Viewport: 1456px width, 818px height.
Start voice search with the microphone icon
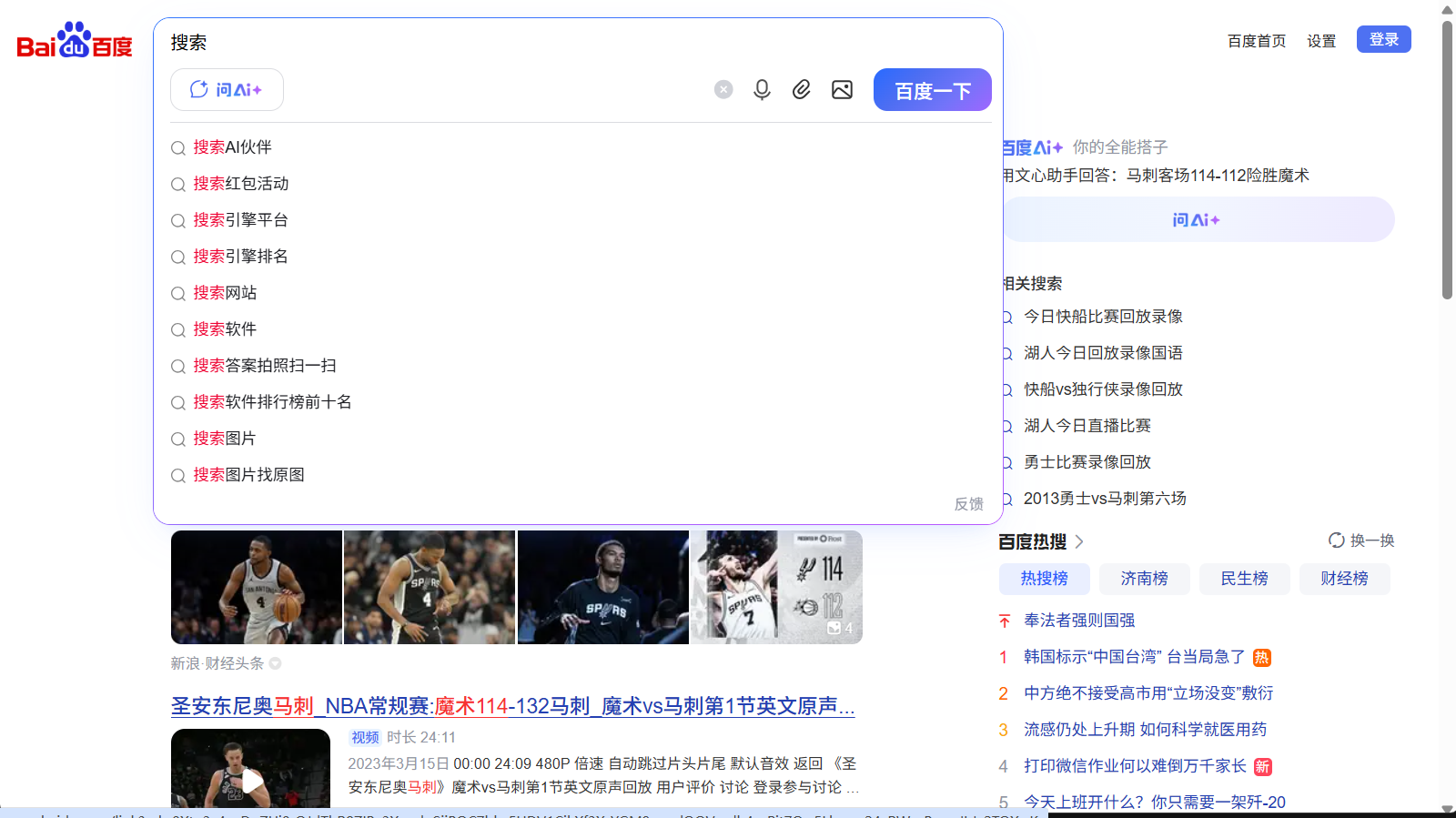tap(762, 89)
